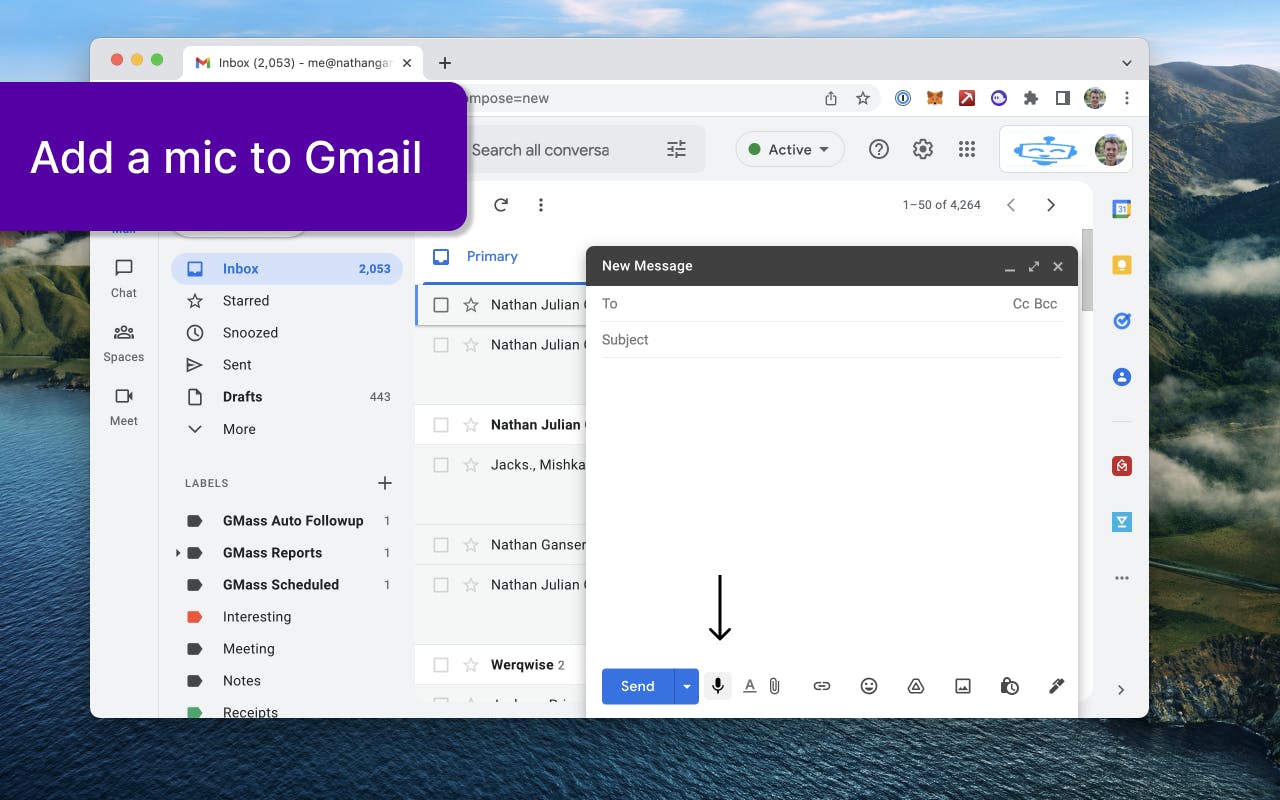Toggle the Chrome side panel button

click(1063, 98)
